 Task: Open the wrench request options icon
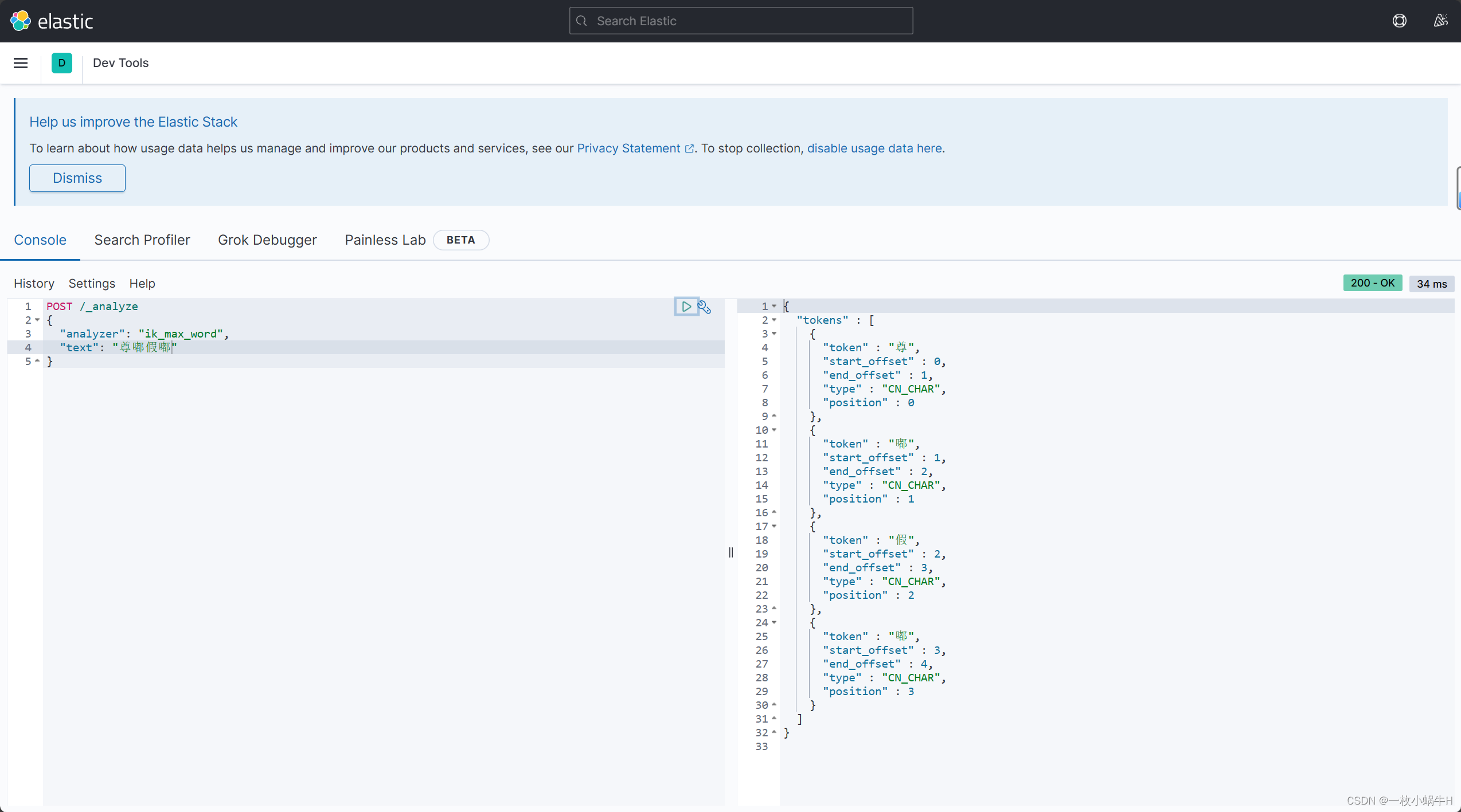(704, 307)
